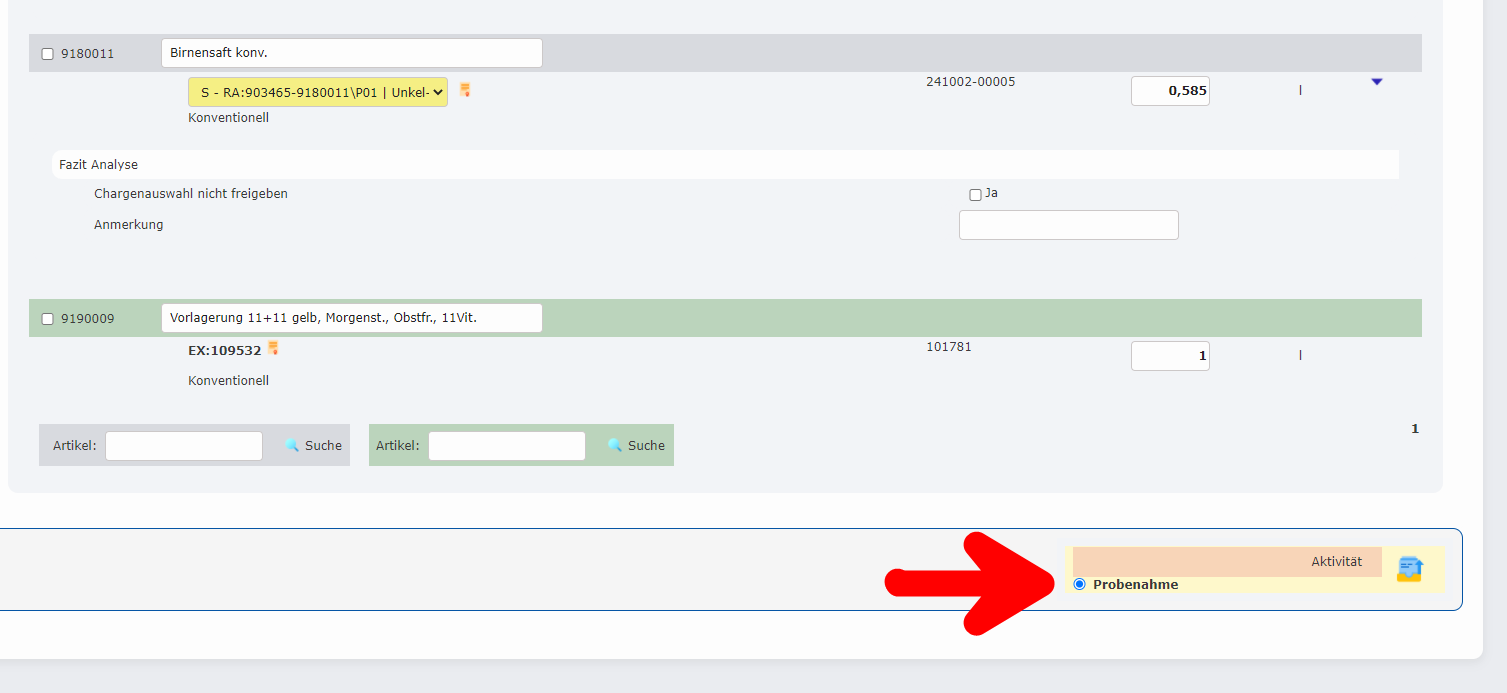The image size is (1507, 693).
Task: Click the magnifier icon in gray Artikel search
Action: 292,446
